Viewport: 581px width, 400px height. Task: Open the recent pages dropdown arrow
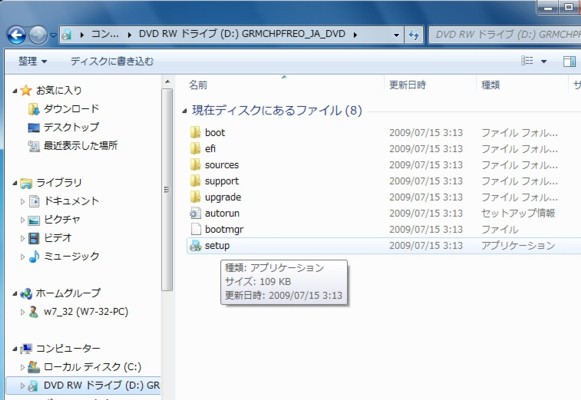(53, 36)
